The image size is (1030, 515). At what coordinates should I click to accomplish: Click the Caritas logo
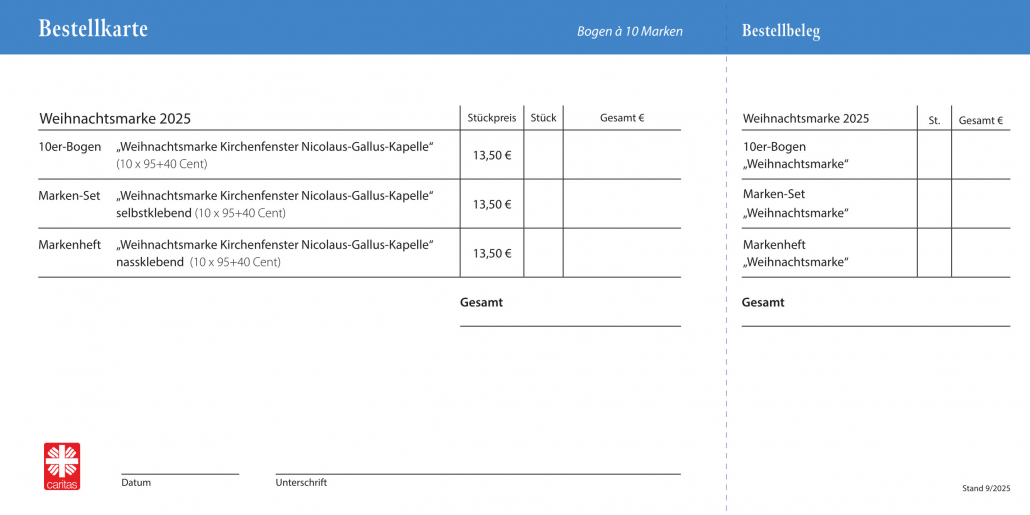(62, 466)
